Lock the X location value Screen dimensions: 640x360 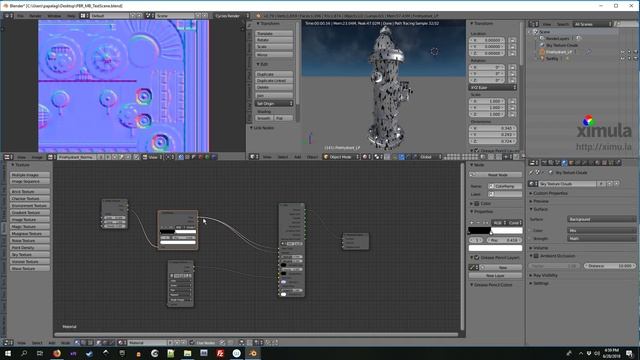[x=512, y=40]
